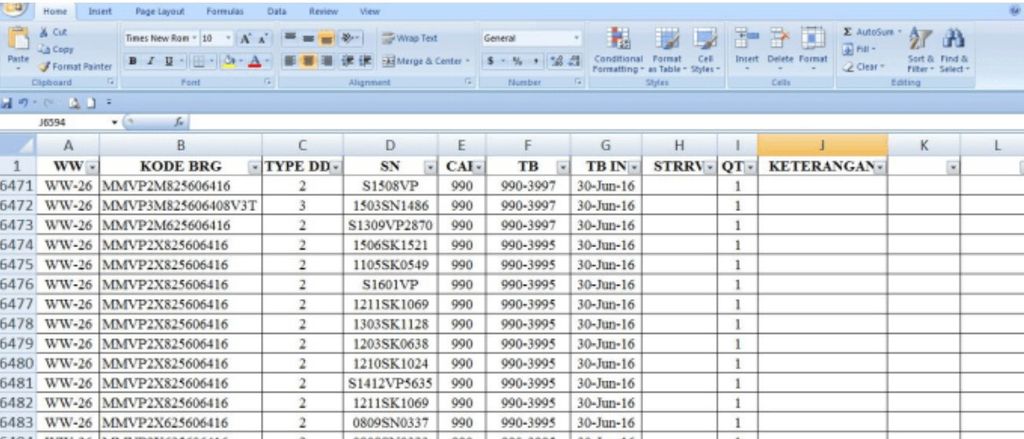Enable Wrap Text
Screen dimensions: 1024x439
tap(410, 38)
